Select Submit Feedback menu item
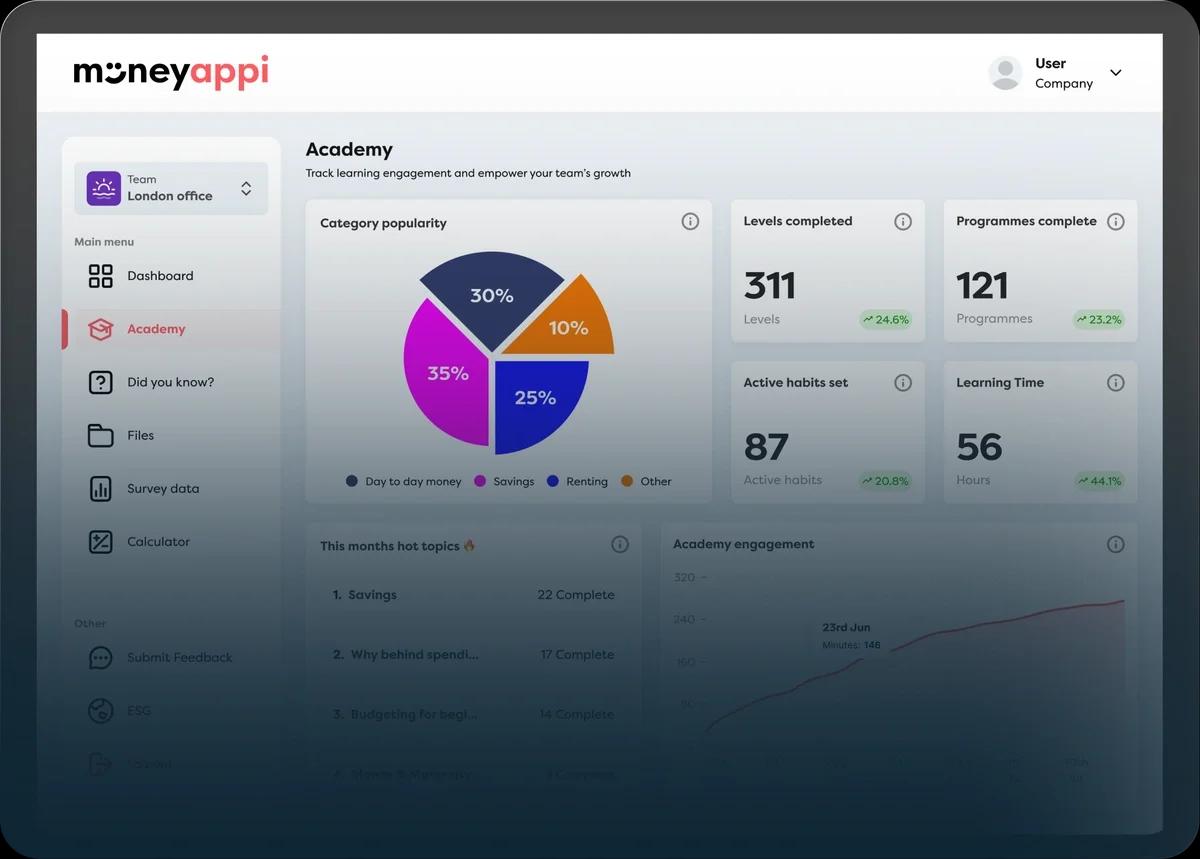Viewport: 1200px width, 859px height. pos(179,658)
